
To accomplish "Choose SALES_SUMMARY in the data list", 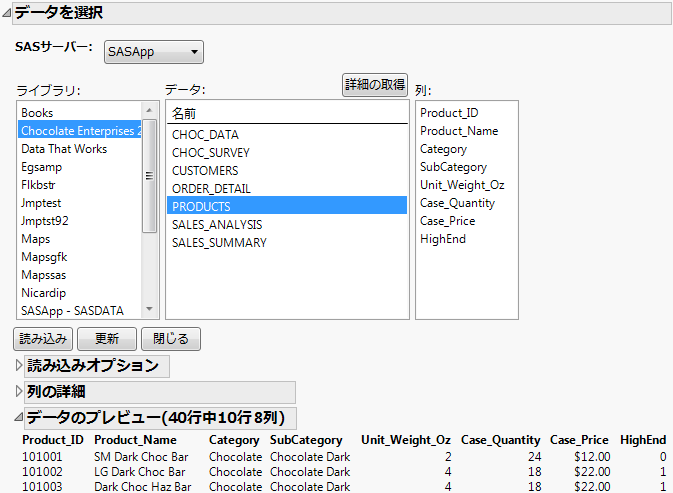I will (x=219, y=243).
